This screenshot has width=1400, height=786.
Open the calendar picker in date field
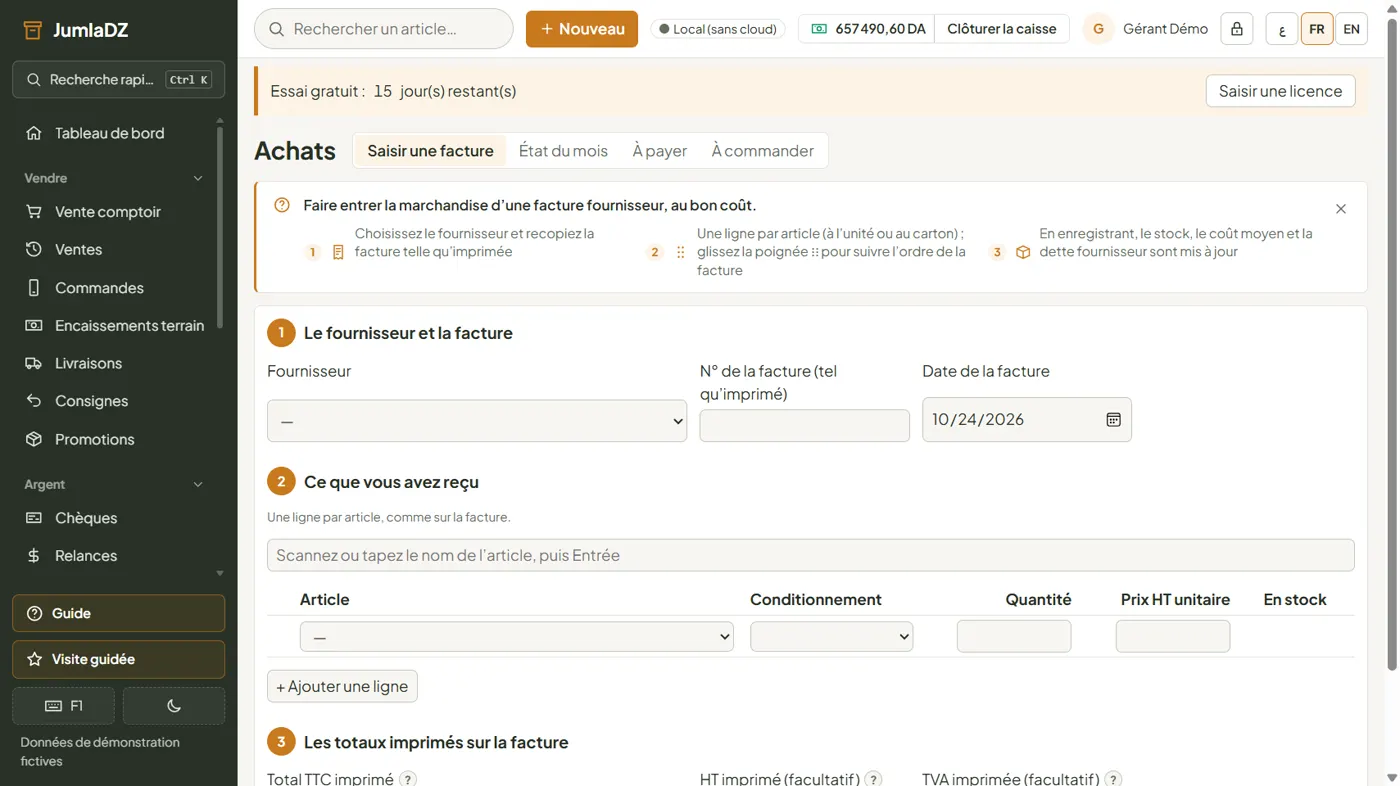(x=1113, y=420)
